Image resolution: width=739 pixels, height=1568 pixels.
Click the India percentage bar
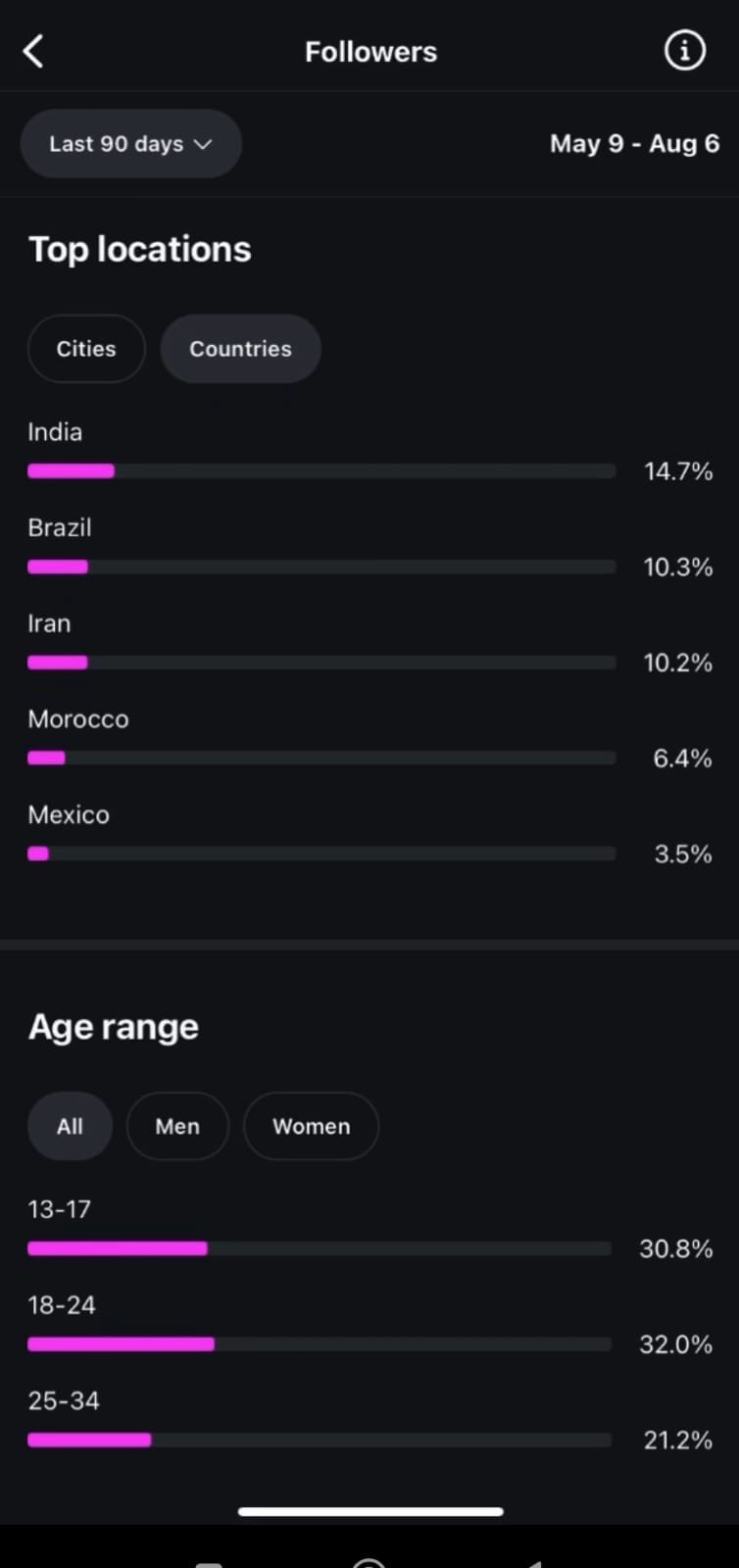[x=320, y=471]
